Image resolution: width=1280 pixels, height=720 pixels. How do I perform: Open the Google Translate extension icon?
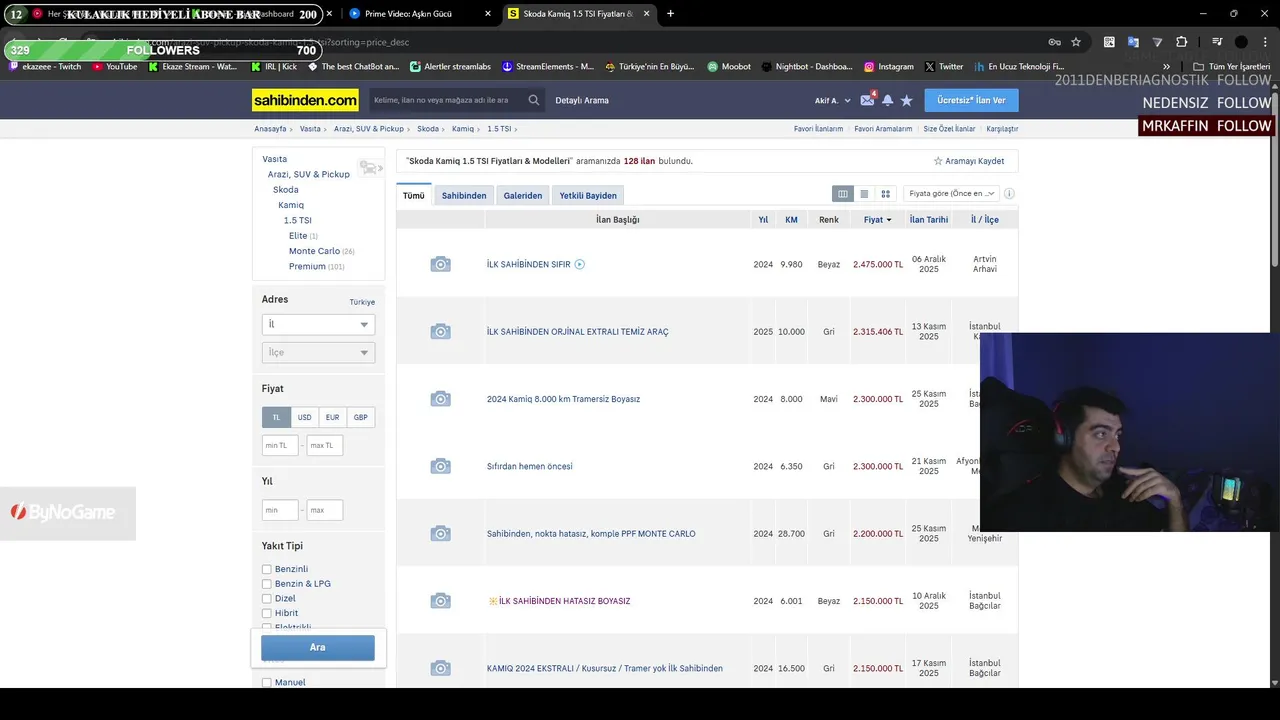coord(1133,42)
